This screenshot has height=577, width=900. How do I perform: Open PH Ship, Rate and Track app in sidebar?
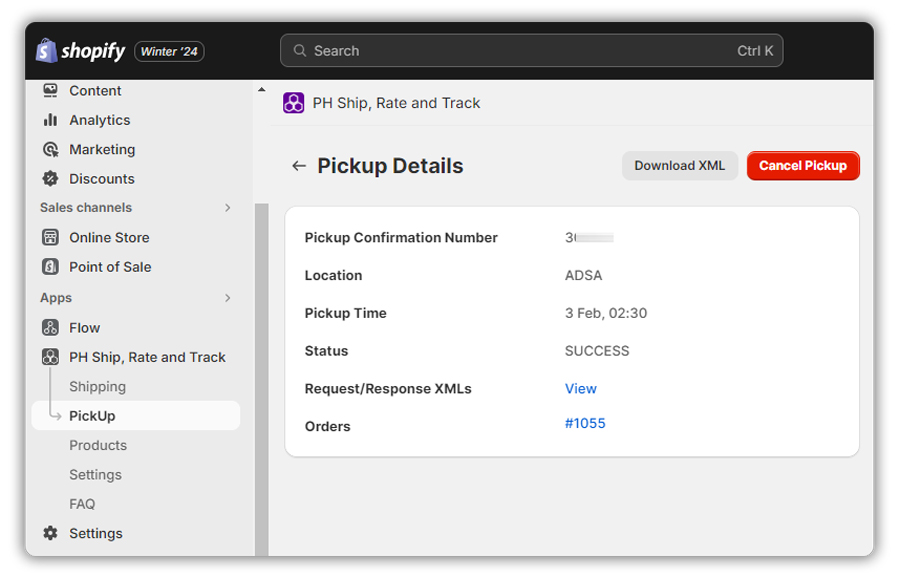148,357
